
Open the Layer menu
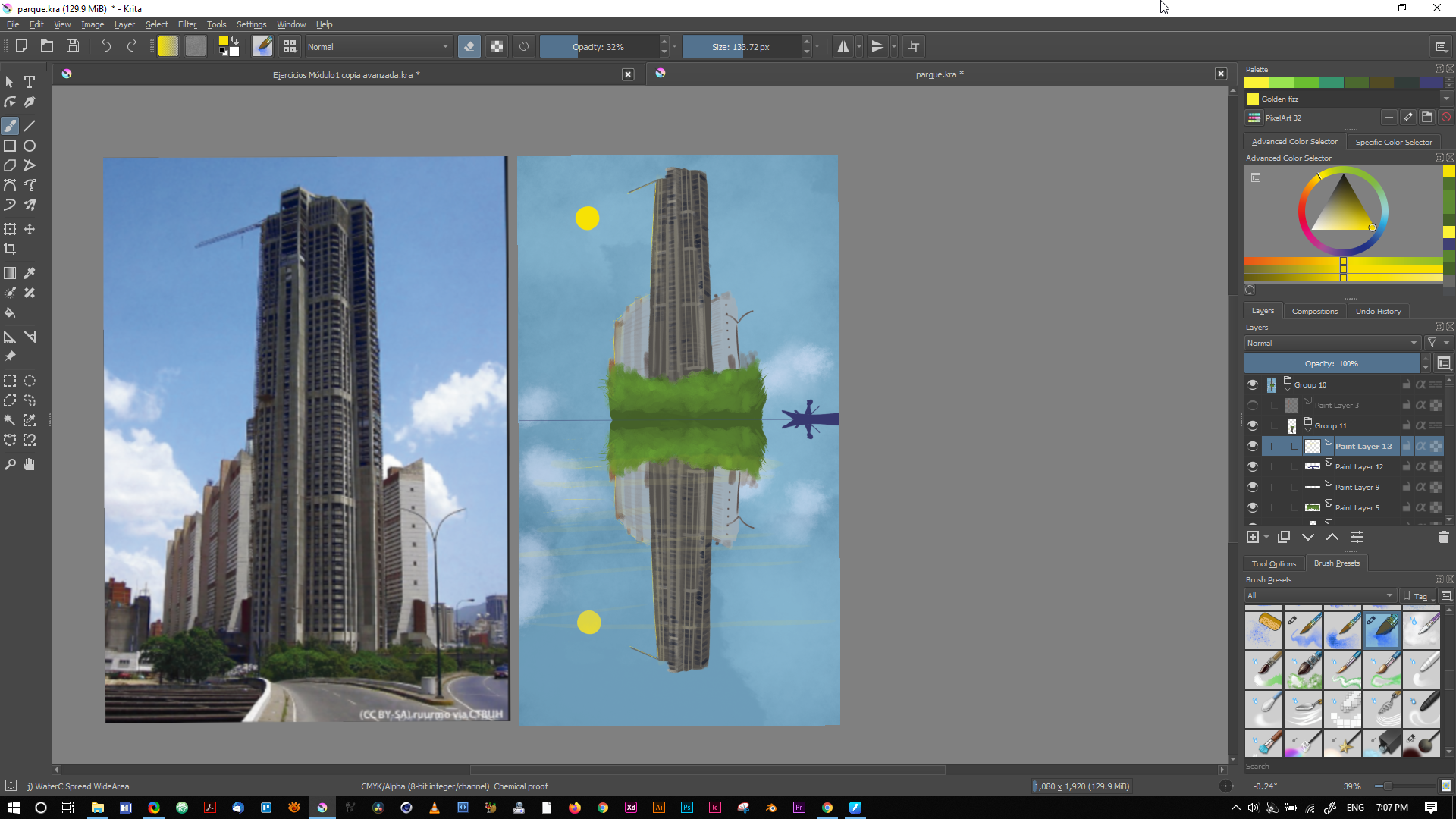[124, 24]
